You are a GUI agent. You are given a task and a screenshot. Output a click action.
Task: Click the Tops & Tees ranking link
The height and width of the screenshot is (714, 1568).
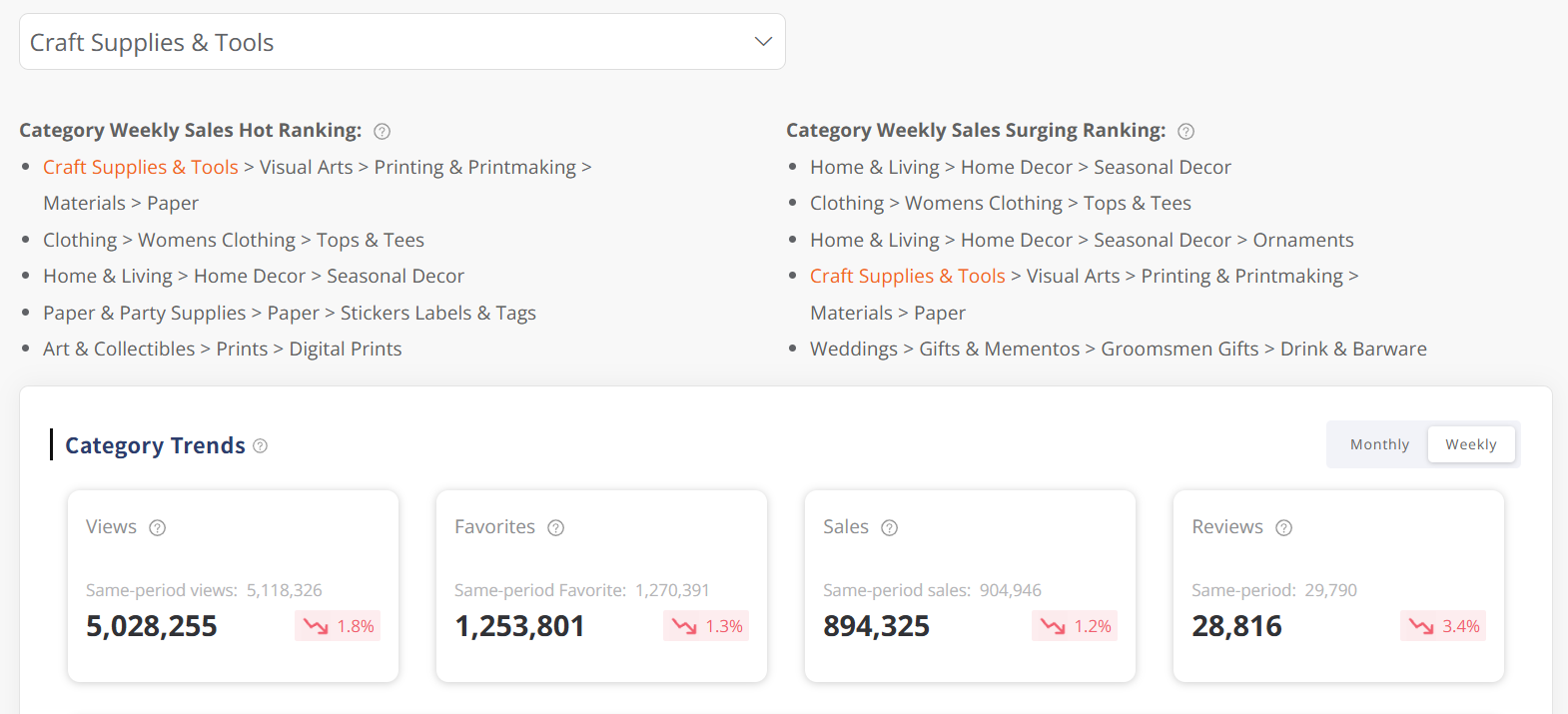tap(371, 240)
